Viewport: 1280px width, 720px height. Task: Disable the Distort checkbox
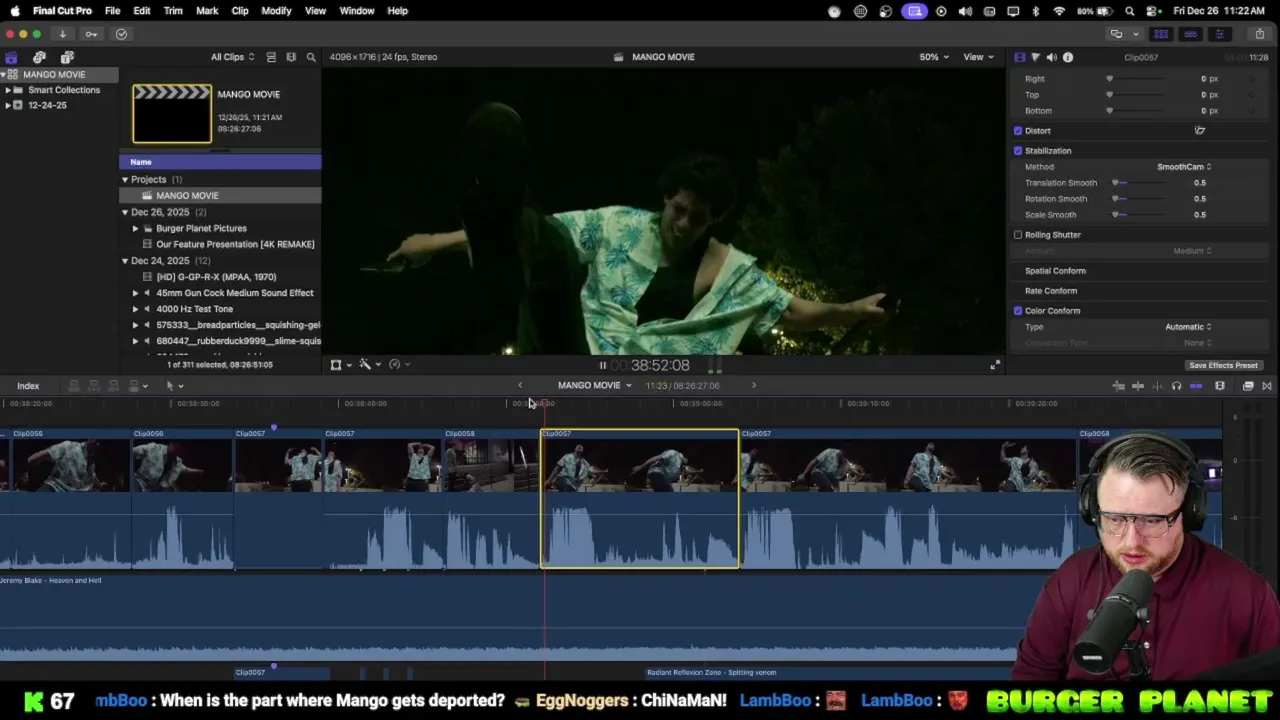coord(1018,131)
